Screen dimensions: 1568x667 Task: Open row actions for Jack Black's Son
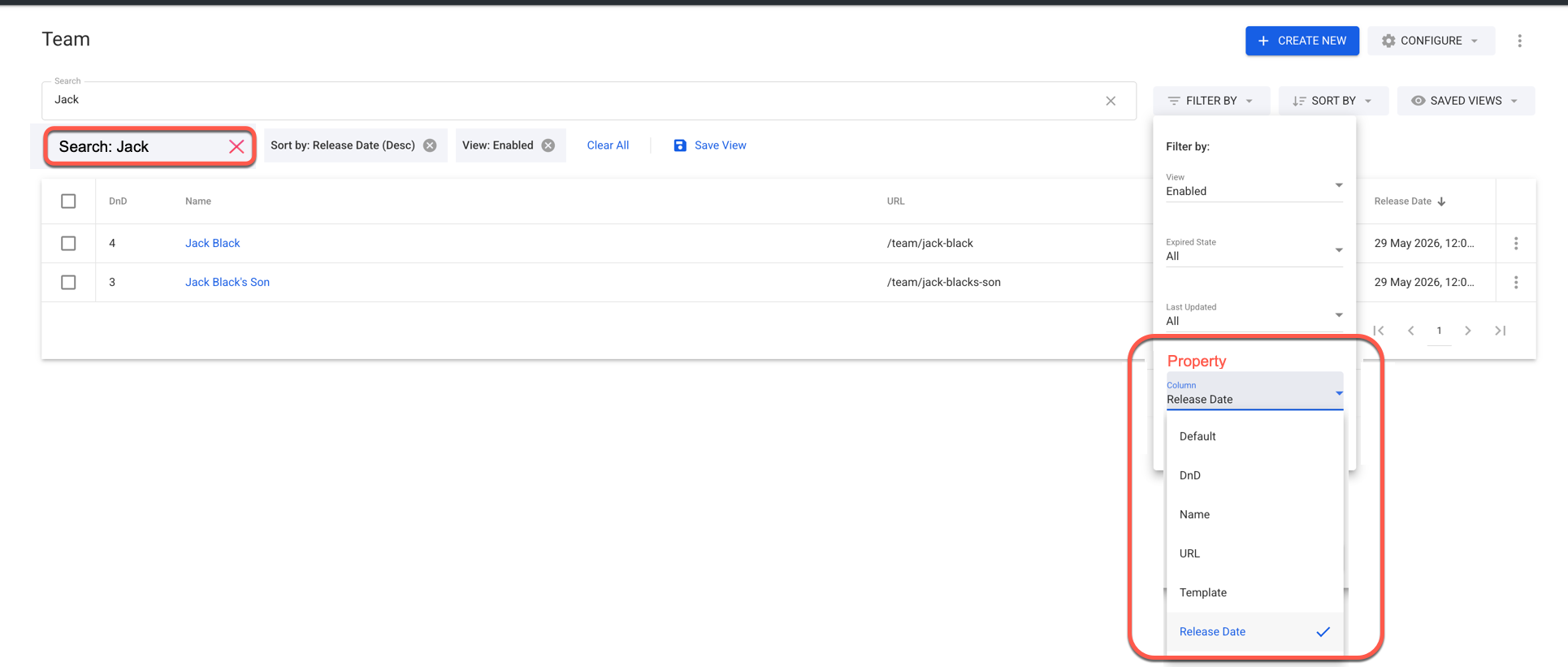point(1516,282)
